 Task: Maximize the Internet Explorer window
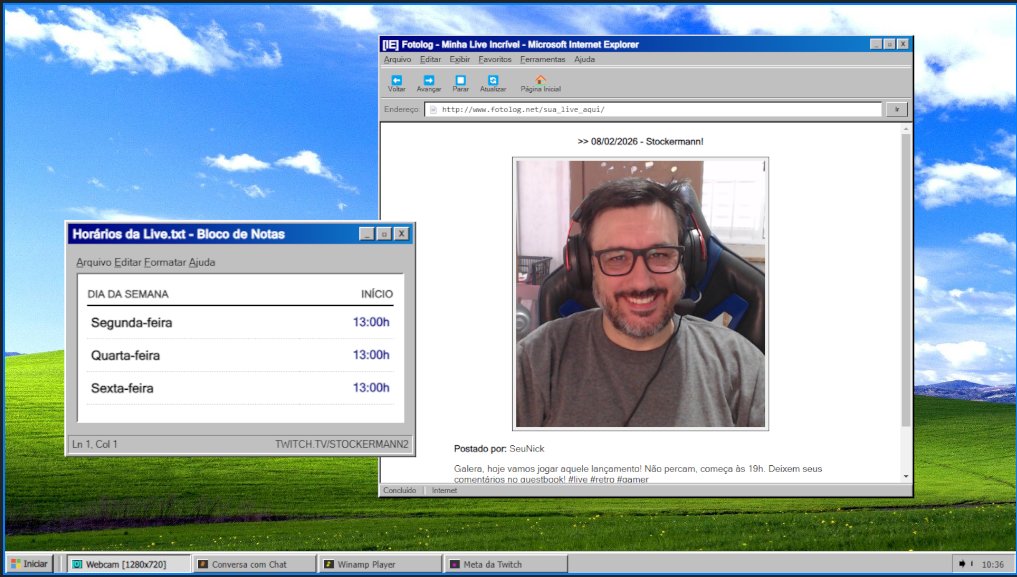point(889,44)
